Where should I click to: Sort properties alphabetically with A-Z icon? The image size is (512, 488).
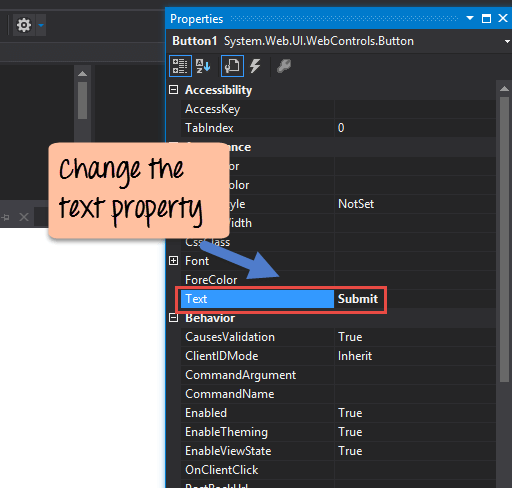click(x=203, y=66)
